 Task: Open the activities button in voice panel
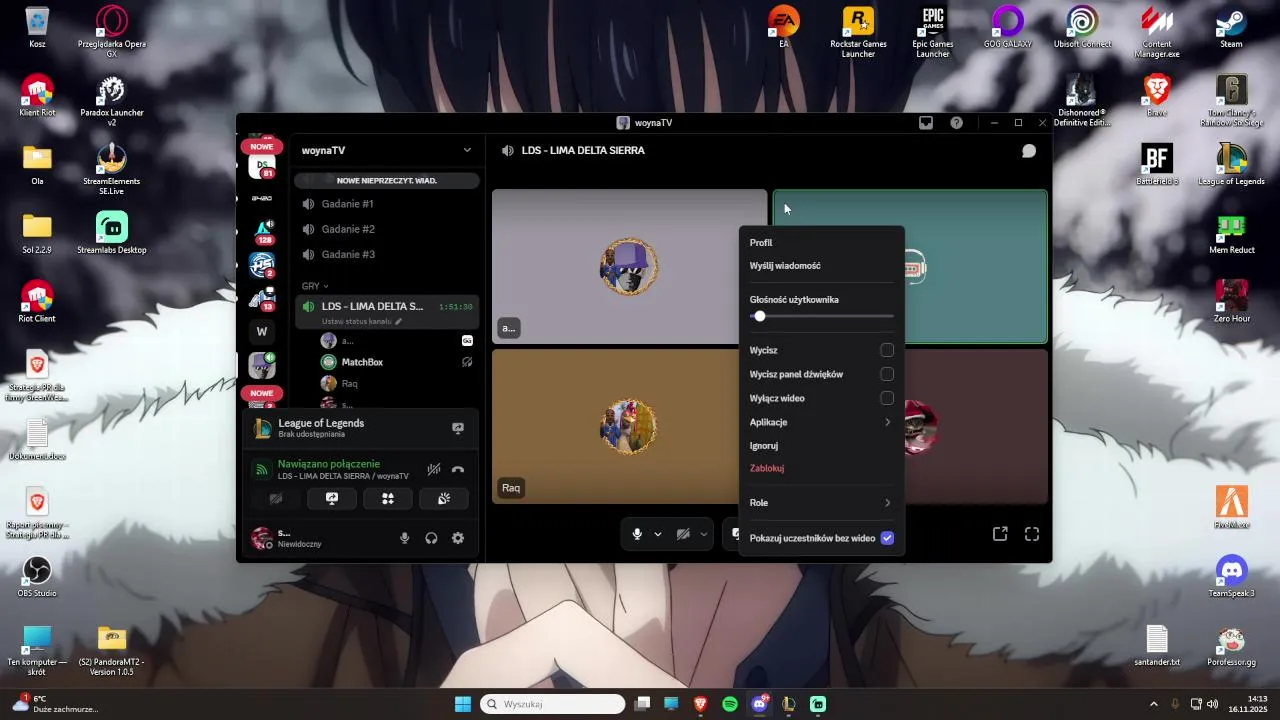pyautogui.click(x=388, y=499)
